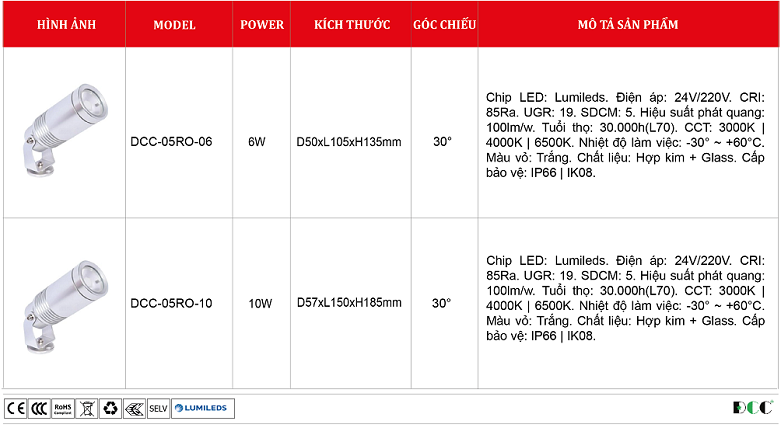The width and height of the screenshot is (781, 428).
Task: Click the arrow emblem icon before SELV
Action: [134, 408]
